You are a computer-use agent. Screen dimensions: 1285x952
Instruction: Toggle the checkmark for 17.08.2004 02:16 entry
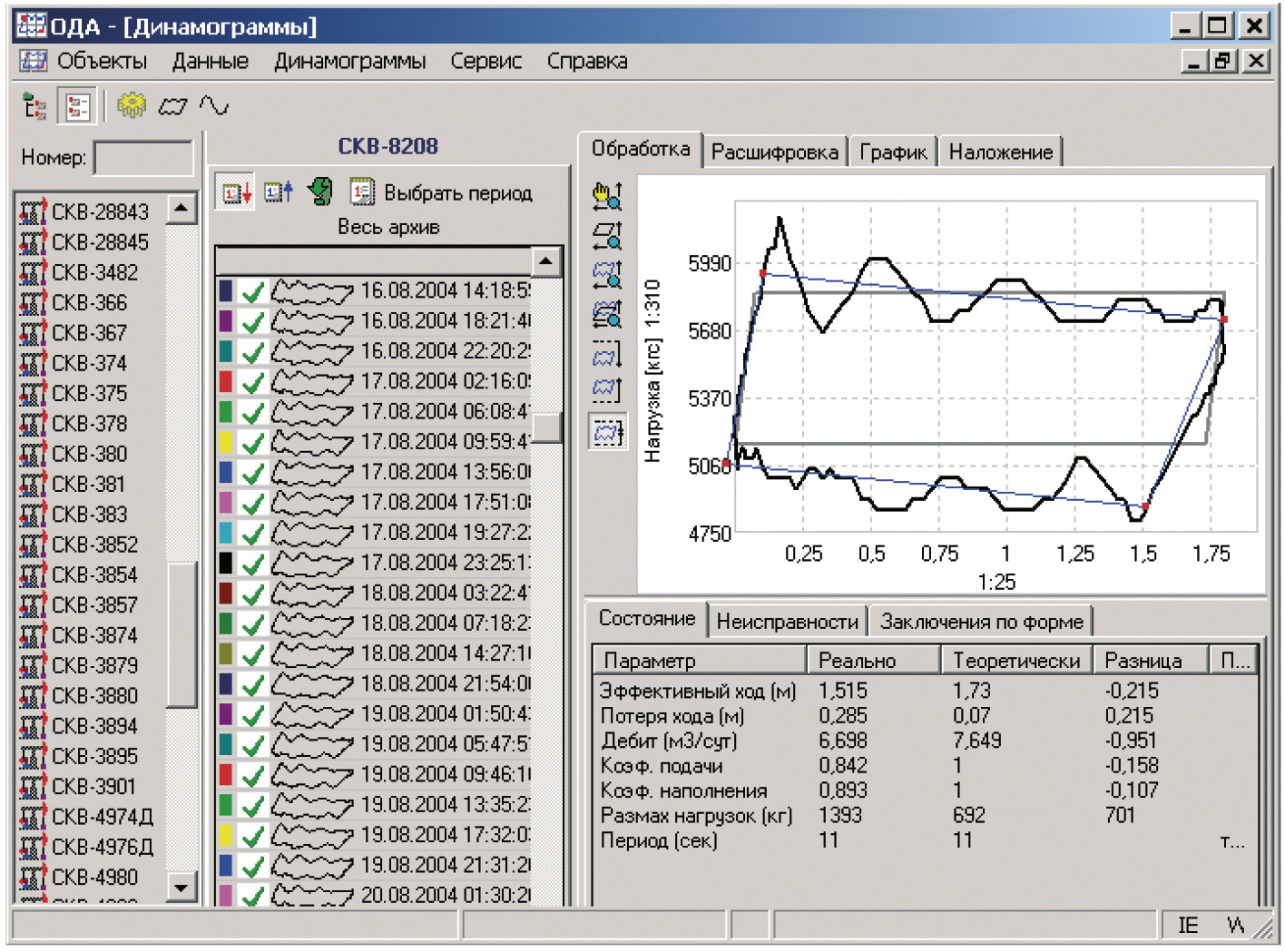(253, 382)
